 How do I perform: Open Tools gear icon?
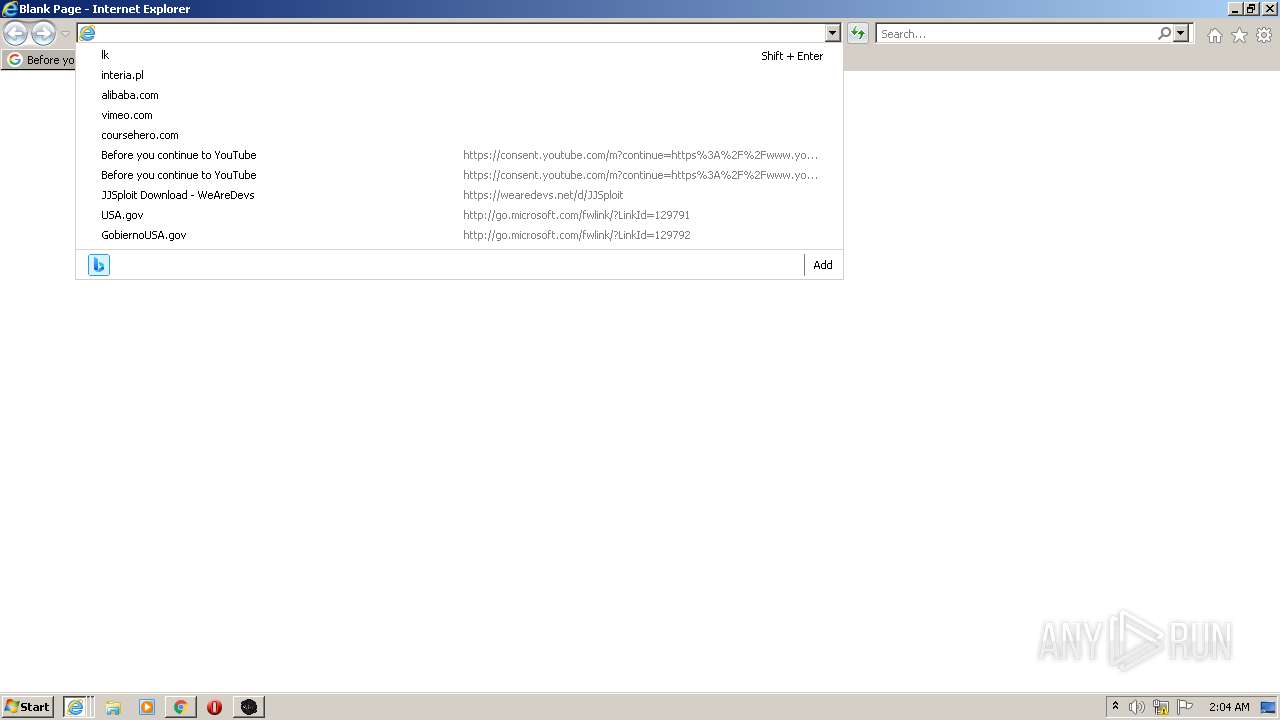click(x=1264, y=35)
